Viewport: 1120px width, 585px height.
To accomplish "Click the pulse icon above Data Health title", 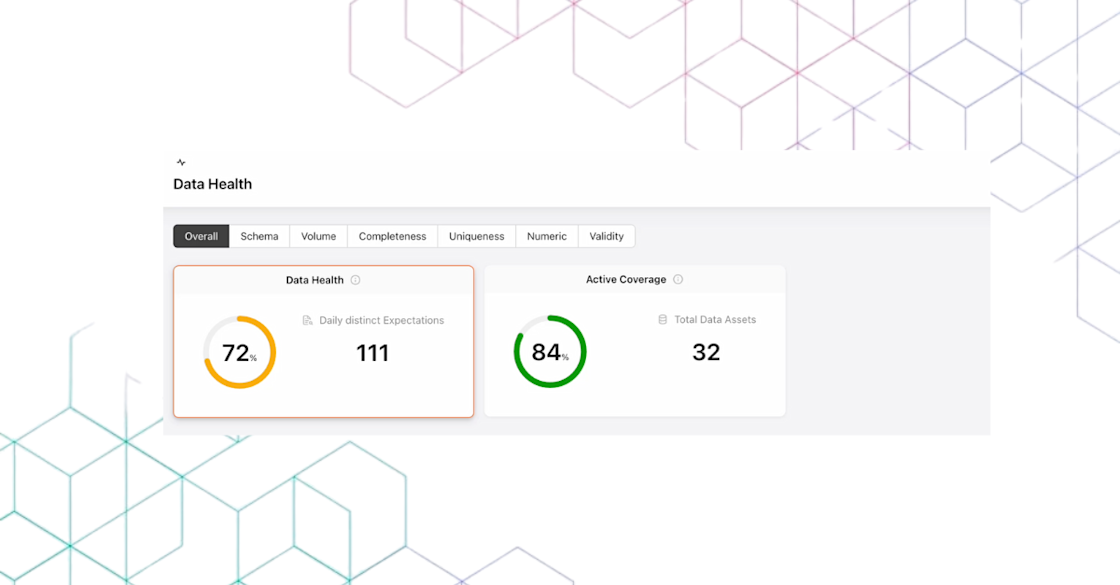I will 181,162.
